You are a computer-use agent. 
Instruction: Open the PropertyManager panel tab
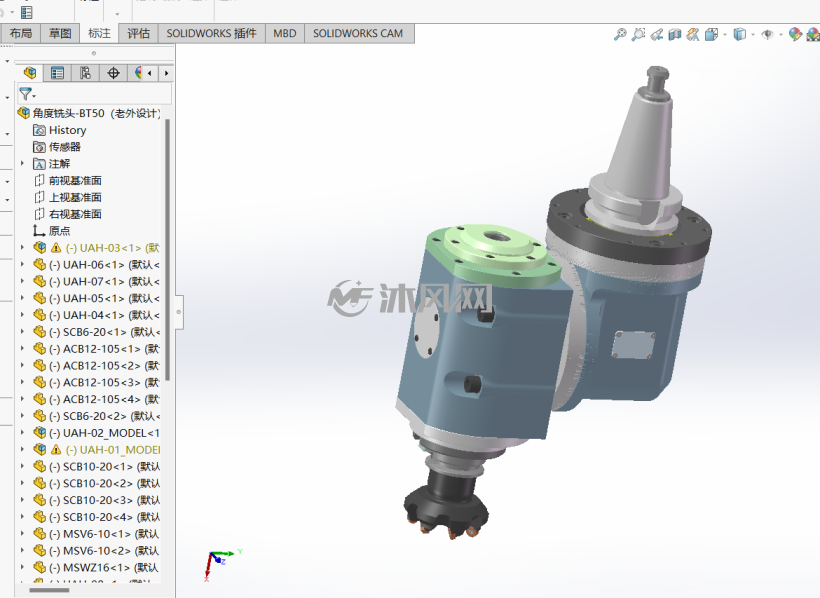coord(58,73)
